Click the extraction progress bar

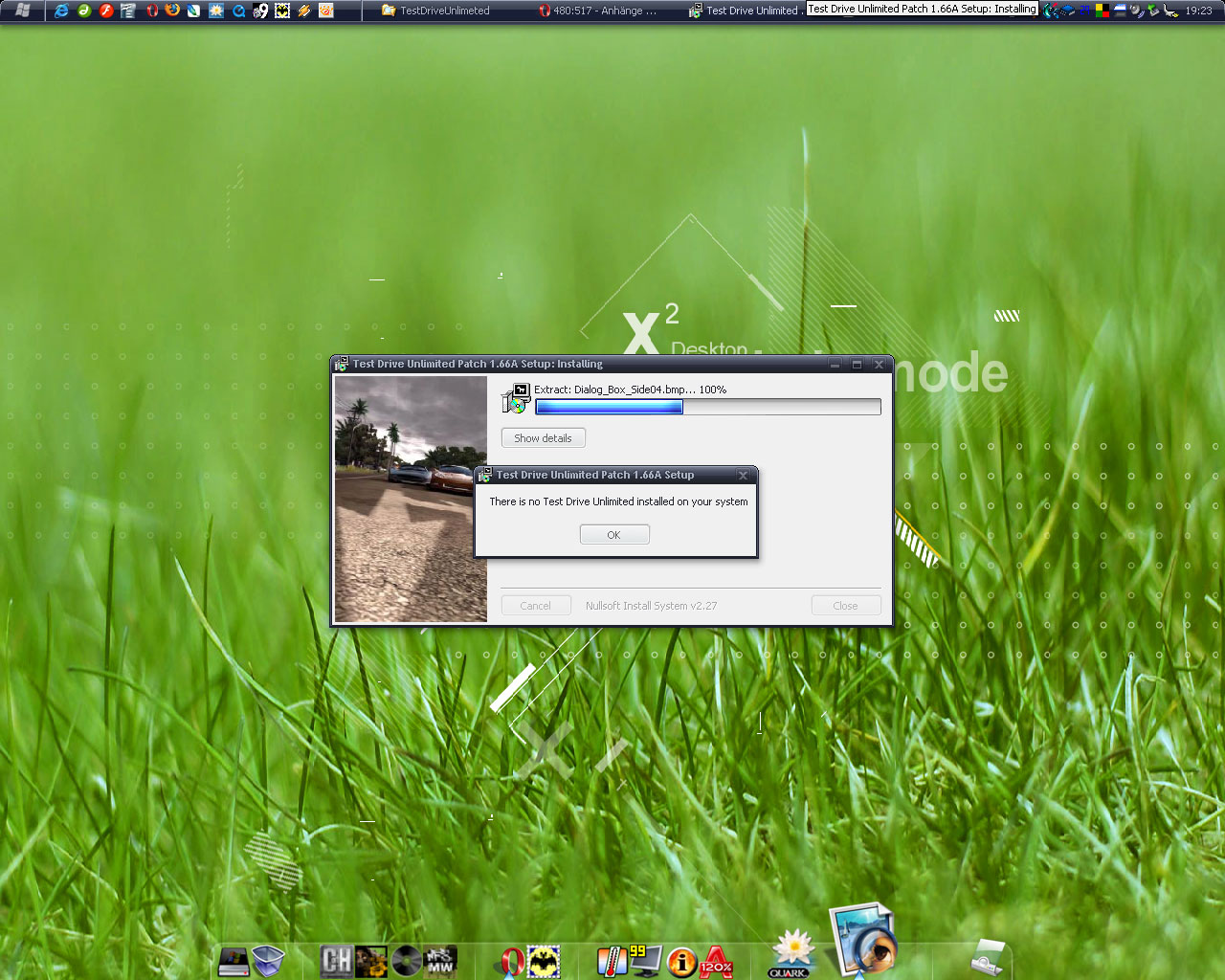pos(707,407)
